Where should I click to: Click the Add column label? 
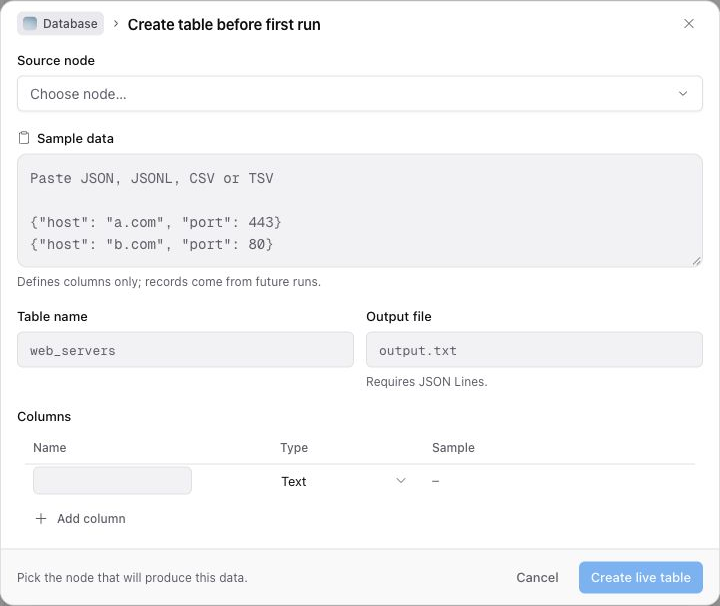(91, 518)
